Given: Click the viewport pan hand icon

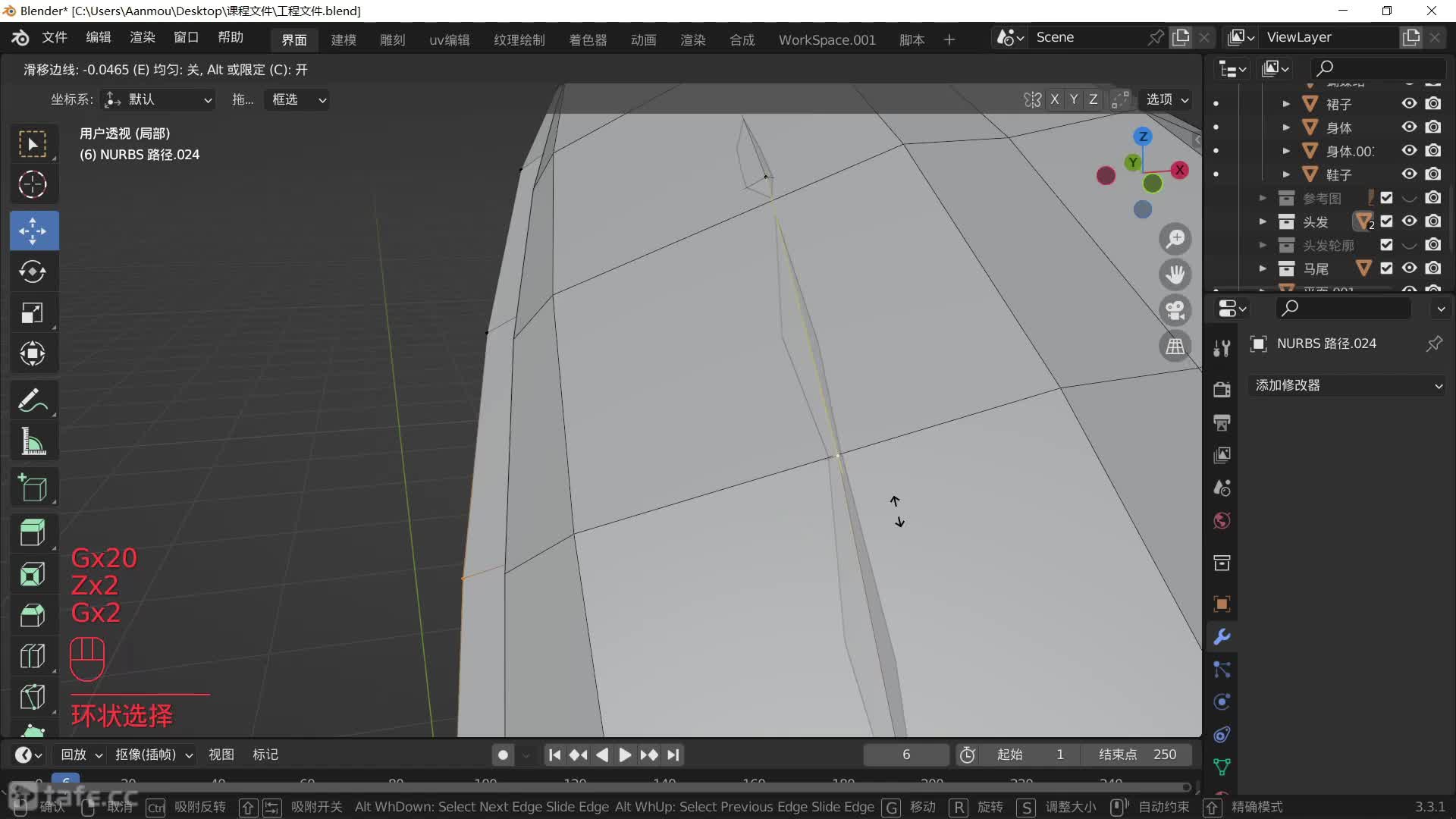Looking at the screenshot, I should pyautogui.click(x=1175, y=275).
